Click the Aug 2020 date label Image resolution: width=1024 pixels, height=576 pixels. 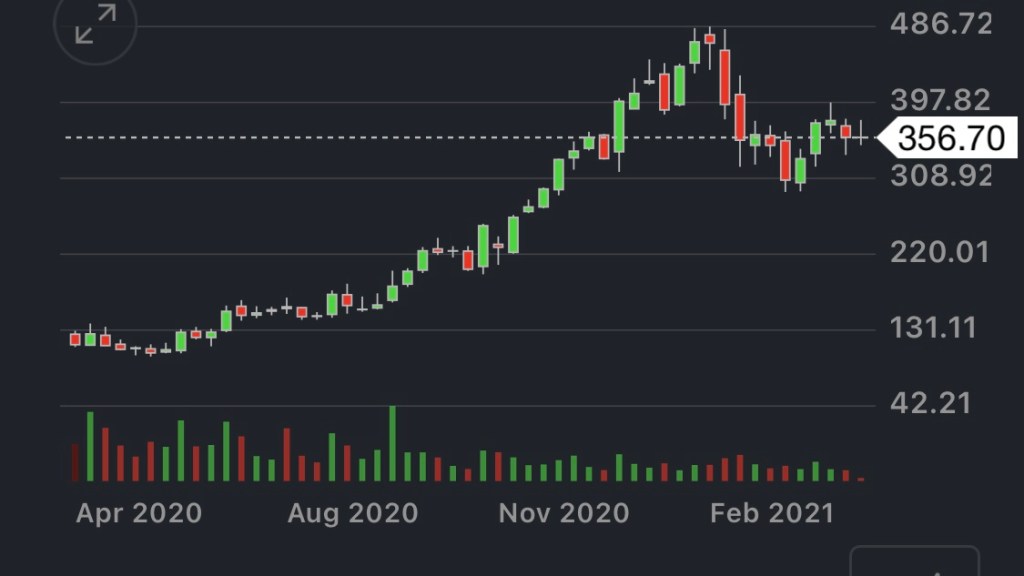coord(352,514)
